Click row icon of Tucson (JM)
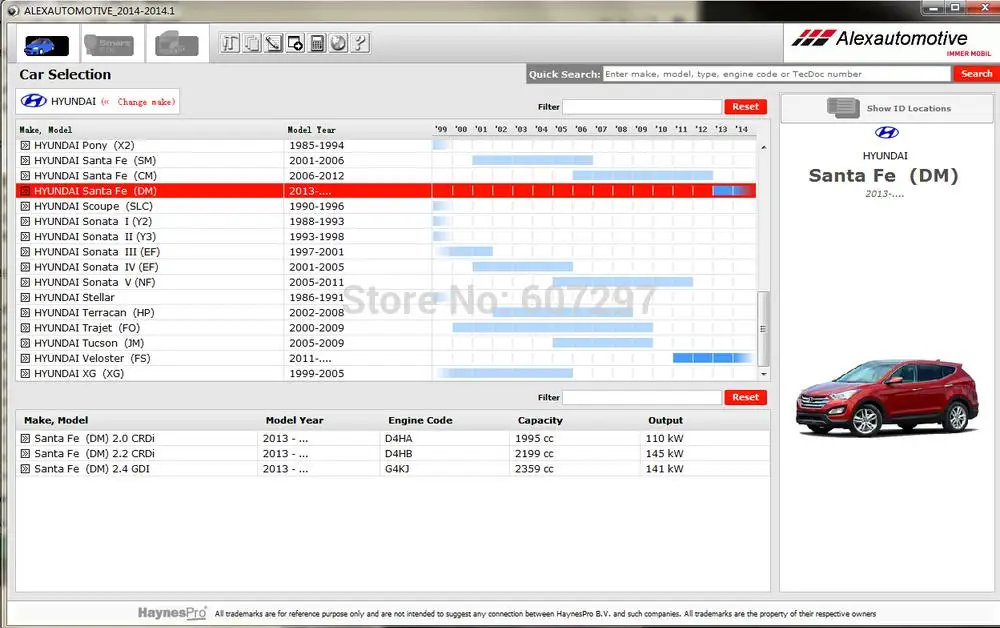Image resolution: width=1000 pixels, height=628 pixels. click(25, 343)
